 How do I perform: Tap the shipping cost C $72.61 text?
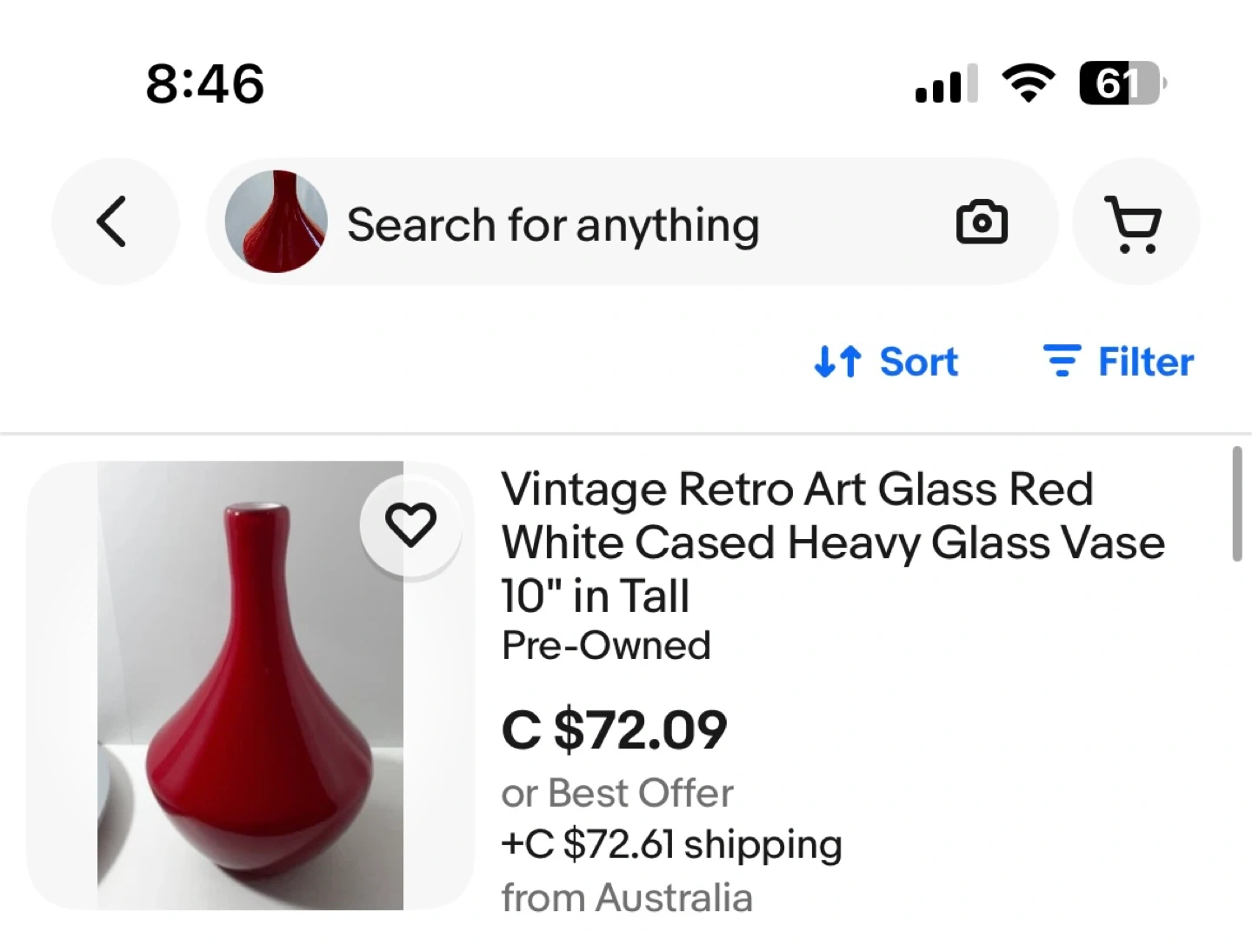click(x=671, y=844)
